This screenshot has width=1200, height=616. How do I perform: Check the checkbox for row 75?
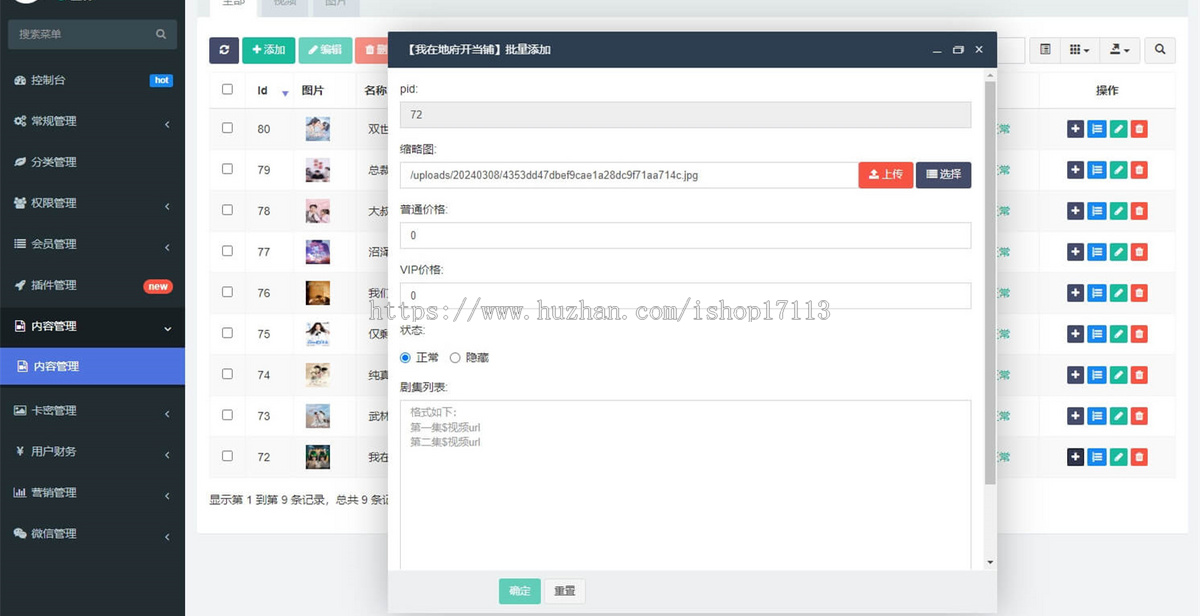pos(227,333)
